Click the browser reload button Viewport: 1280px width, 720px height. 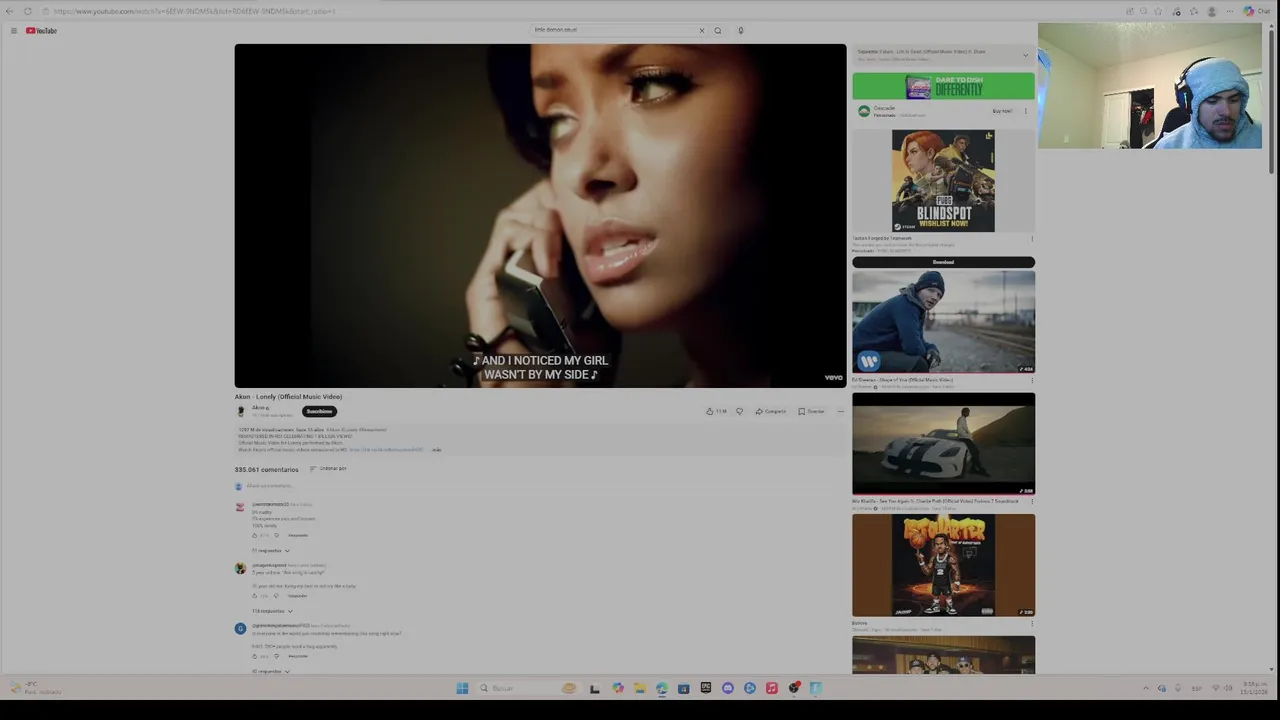[x=28, y=11]
